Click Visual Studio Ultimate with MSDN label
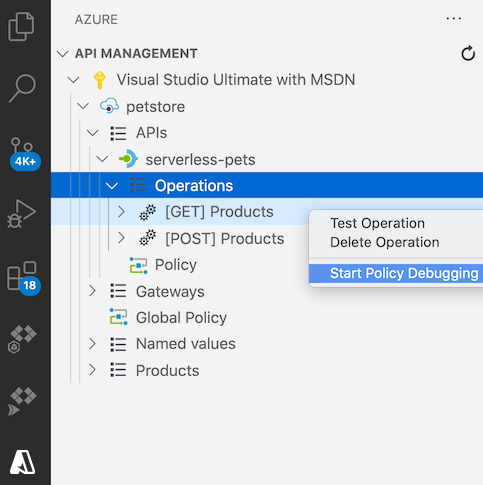The width and height of the screenshot is (483, 485). 236,80
